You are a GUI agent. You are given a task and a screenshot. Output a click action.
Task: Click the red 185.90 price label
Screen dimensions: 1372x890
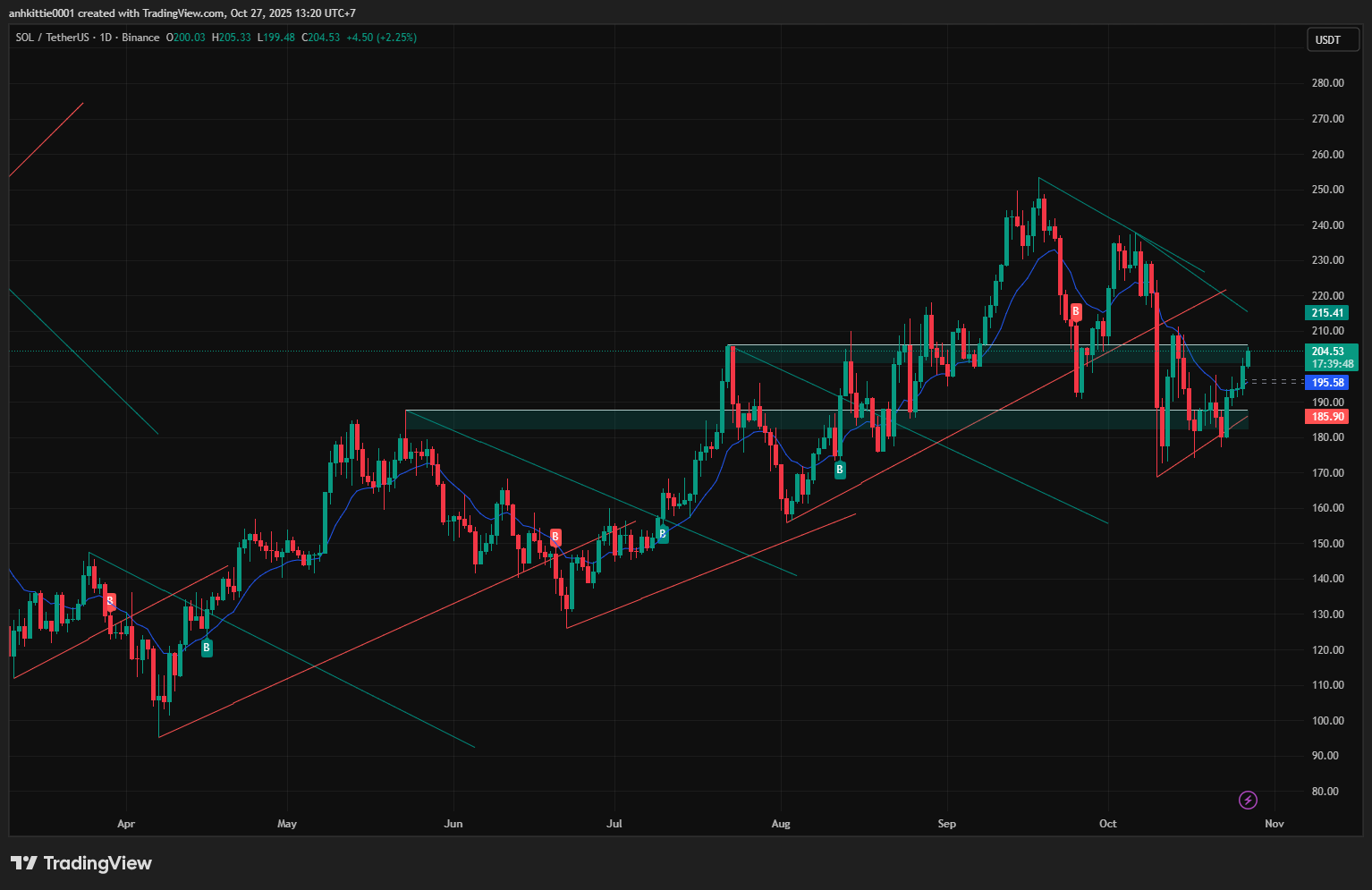click(x=1327, y=417)
